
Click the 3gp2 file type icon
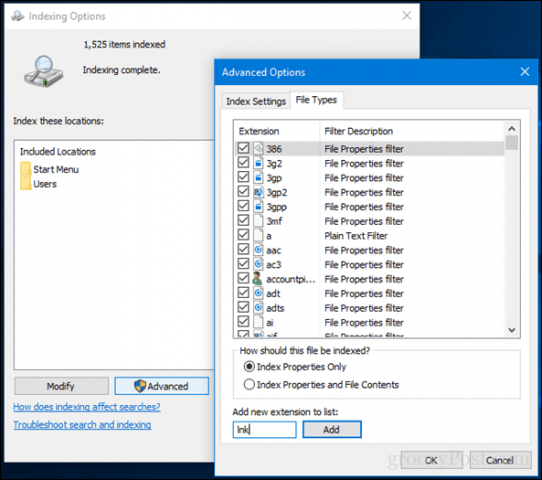click(x=258, y=192)
